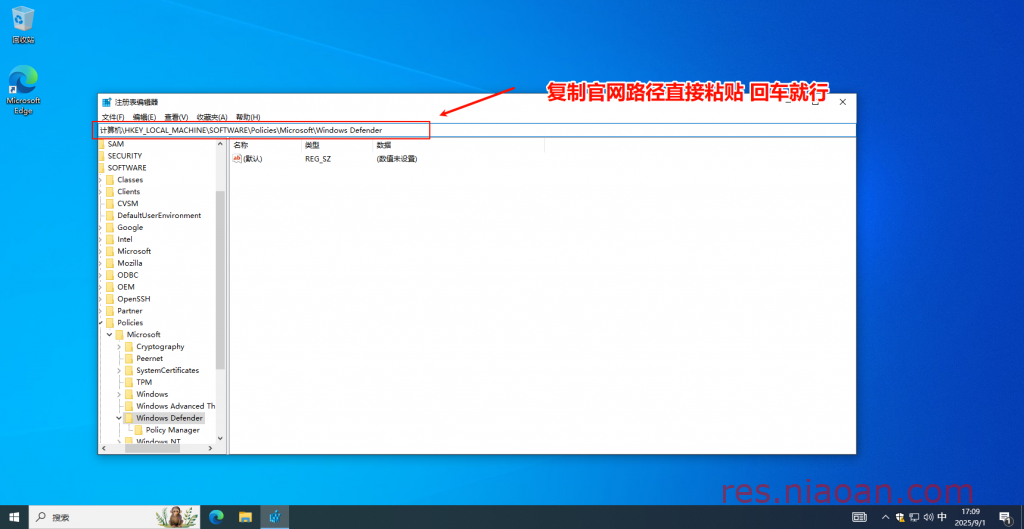Viewport: 1024px width, 529px height.
Task: Select the Intel key
Action: [124, 240]
